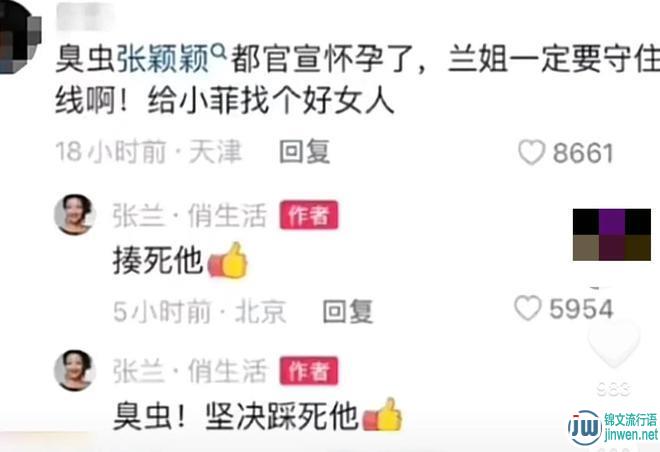This screenshot has width=660, height=452.
Task: Click the search magnifier next to 张颖颖
Action: [218, 52]
